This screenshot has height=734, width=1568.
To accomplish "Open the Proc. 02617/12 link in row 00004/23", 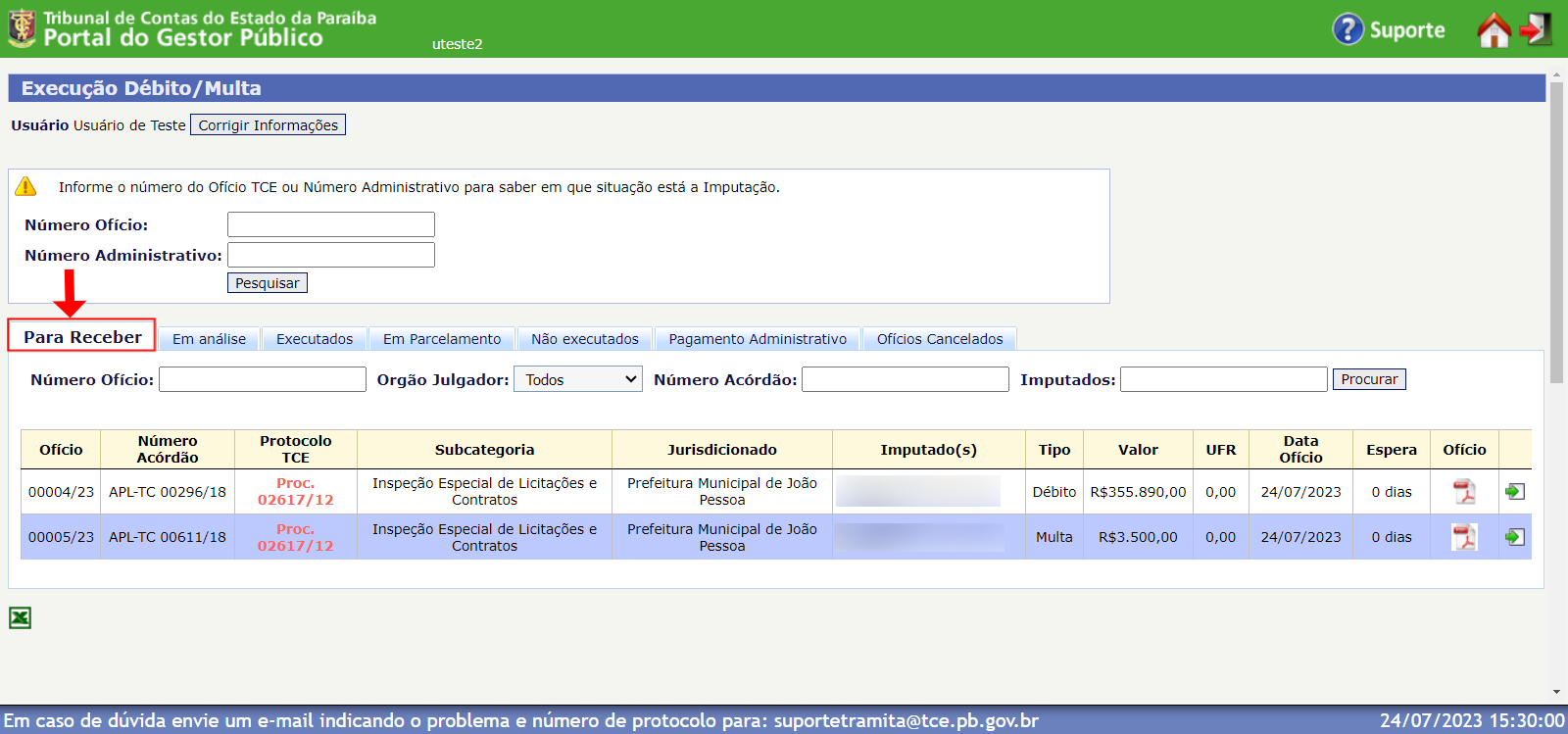I will click(296, 492).
